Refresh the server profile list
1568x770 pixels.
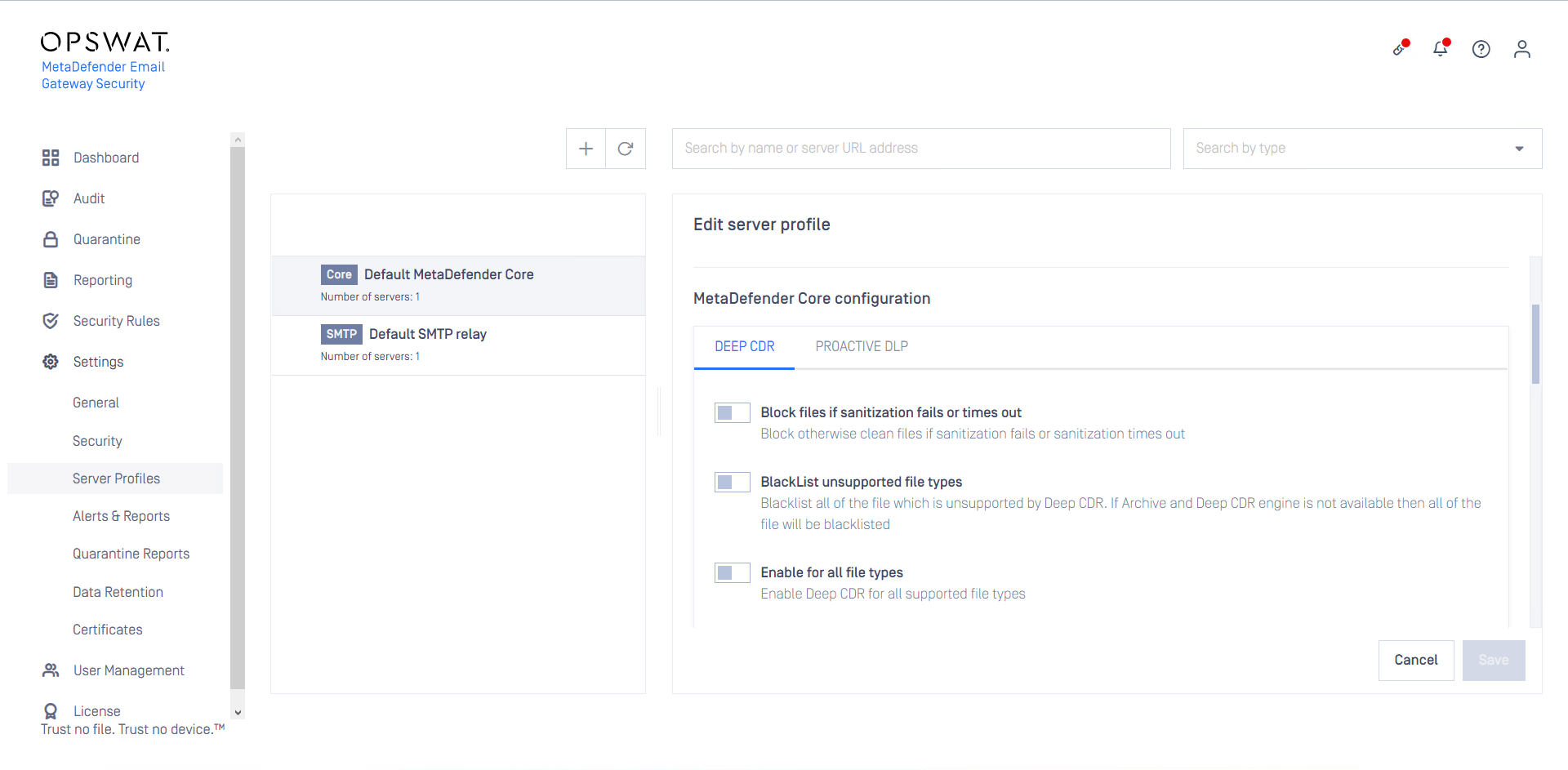[x=626, y=149]
